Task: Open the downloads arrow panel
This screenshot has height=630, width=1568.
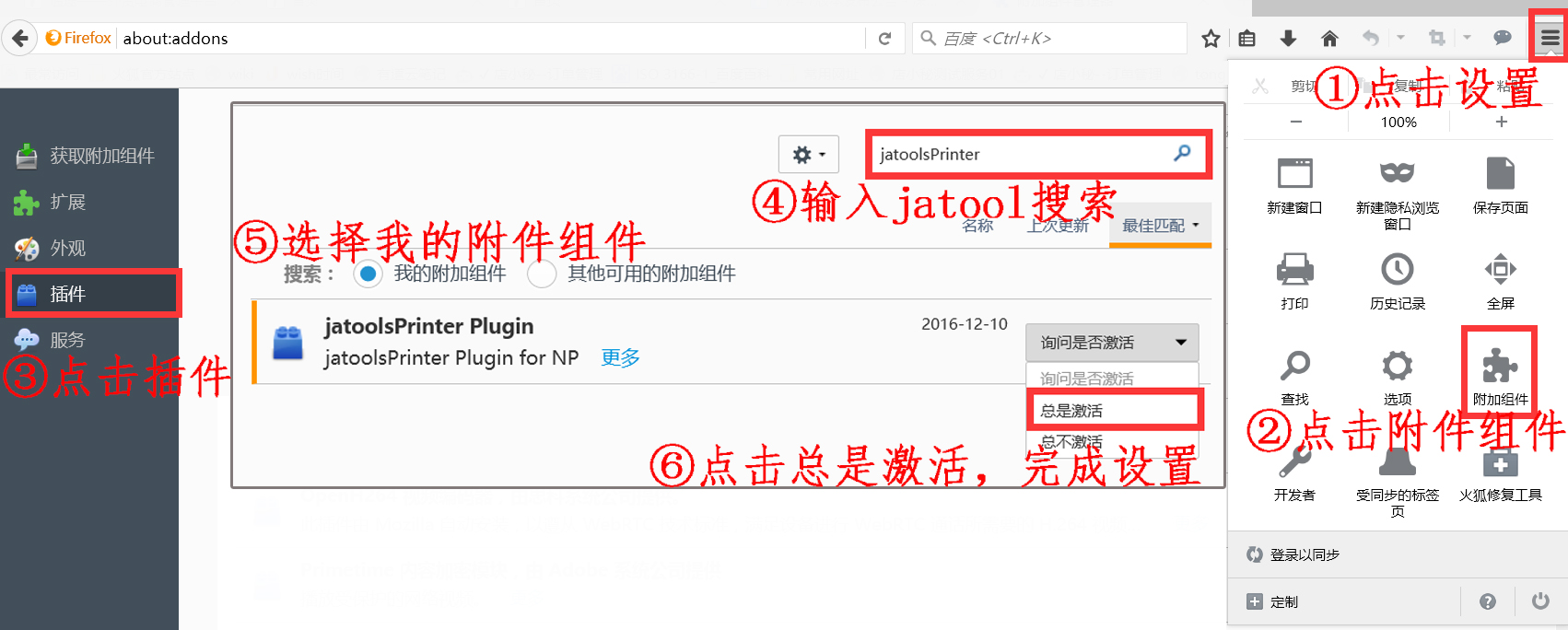Action: click(1288, 39)
